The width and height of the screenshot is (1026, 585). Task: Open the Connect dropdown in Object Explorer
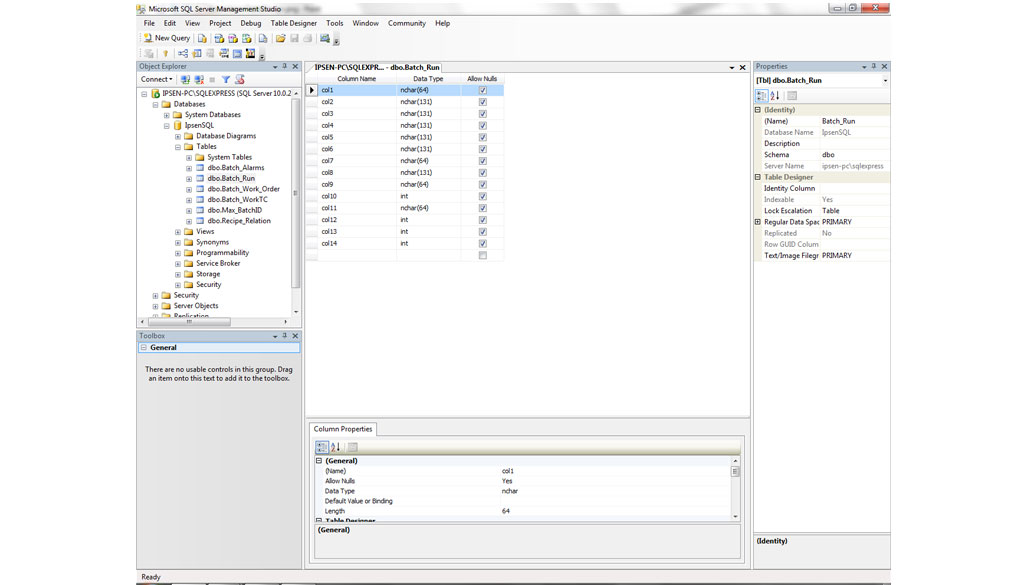coord(157,79)
